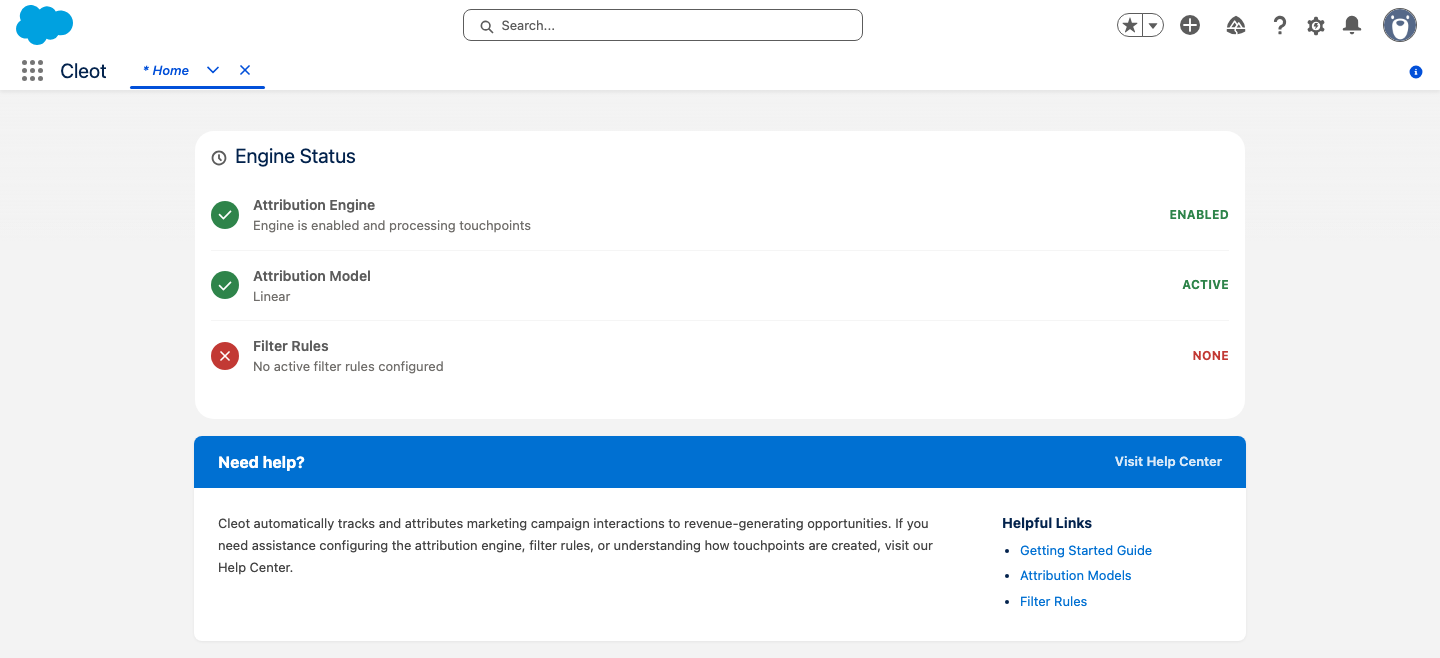Open the Attribution Models link
Image resolution: width=1440 pixels, height=658 pixels.
[x=1076, y=575]
